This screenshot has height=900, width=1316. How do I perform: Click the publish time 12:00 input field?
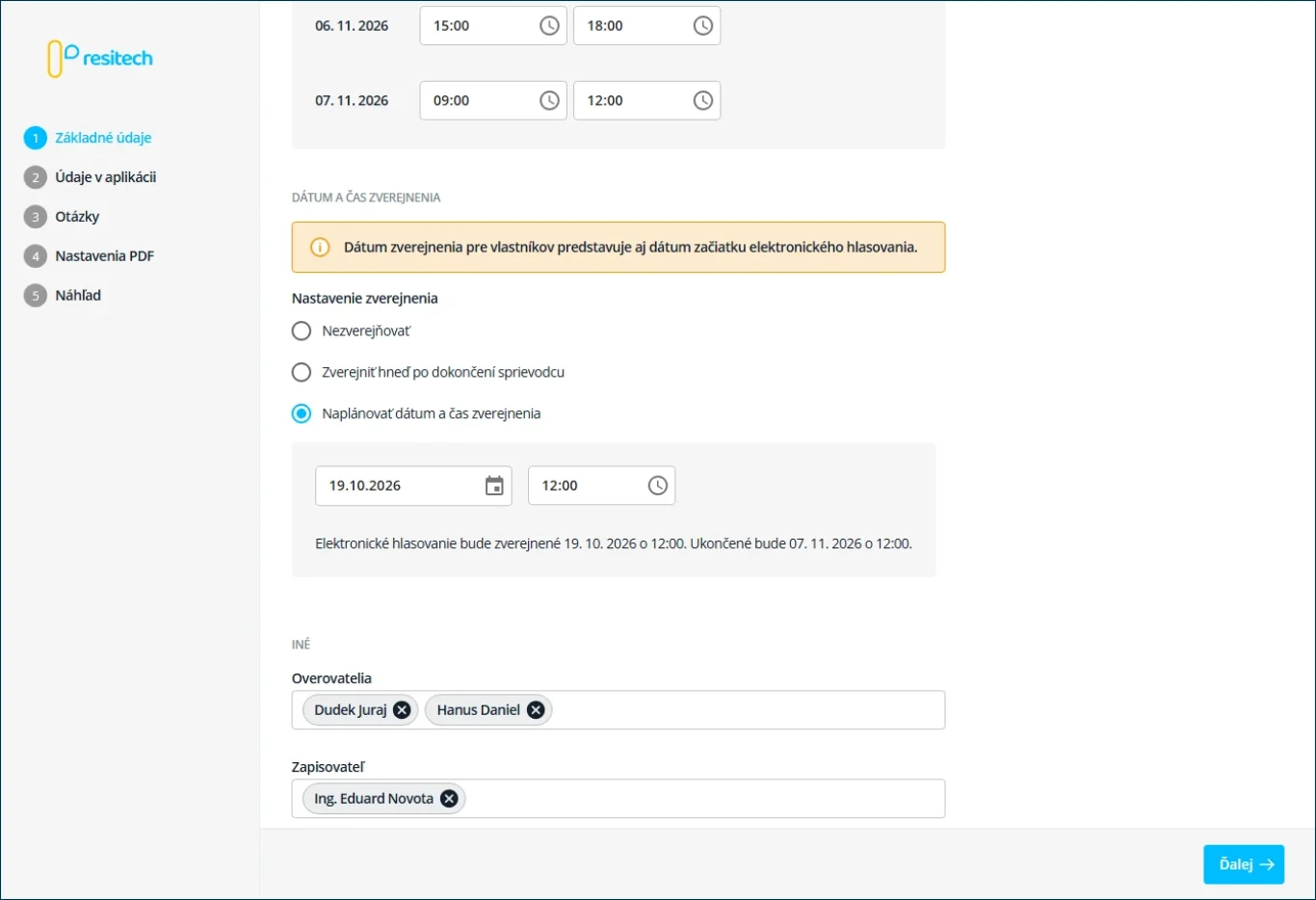click(601, 486)
